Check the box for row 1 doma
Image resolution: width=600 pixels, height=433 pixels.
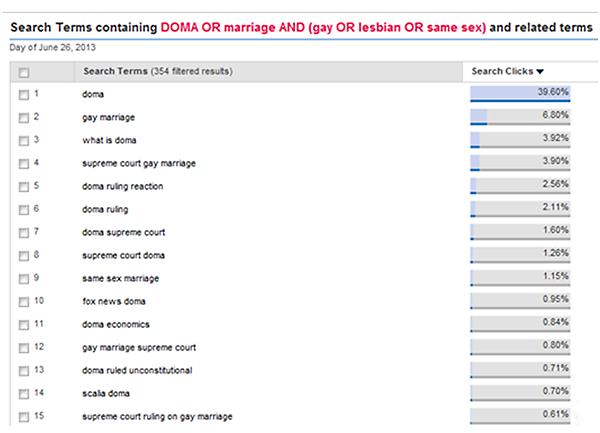tap(24, 93)
